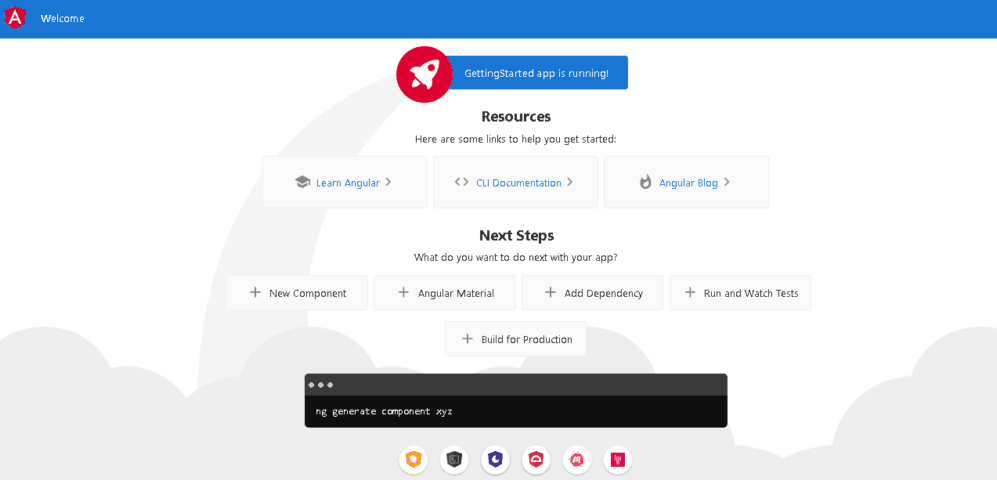Click 'Here are some links to help you get started:'
Image resolution: width=997 pixels, height=480 pixels.
516,139
